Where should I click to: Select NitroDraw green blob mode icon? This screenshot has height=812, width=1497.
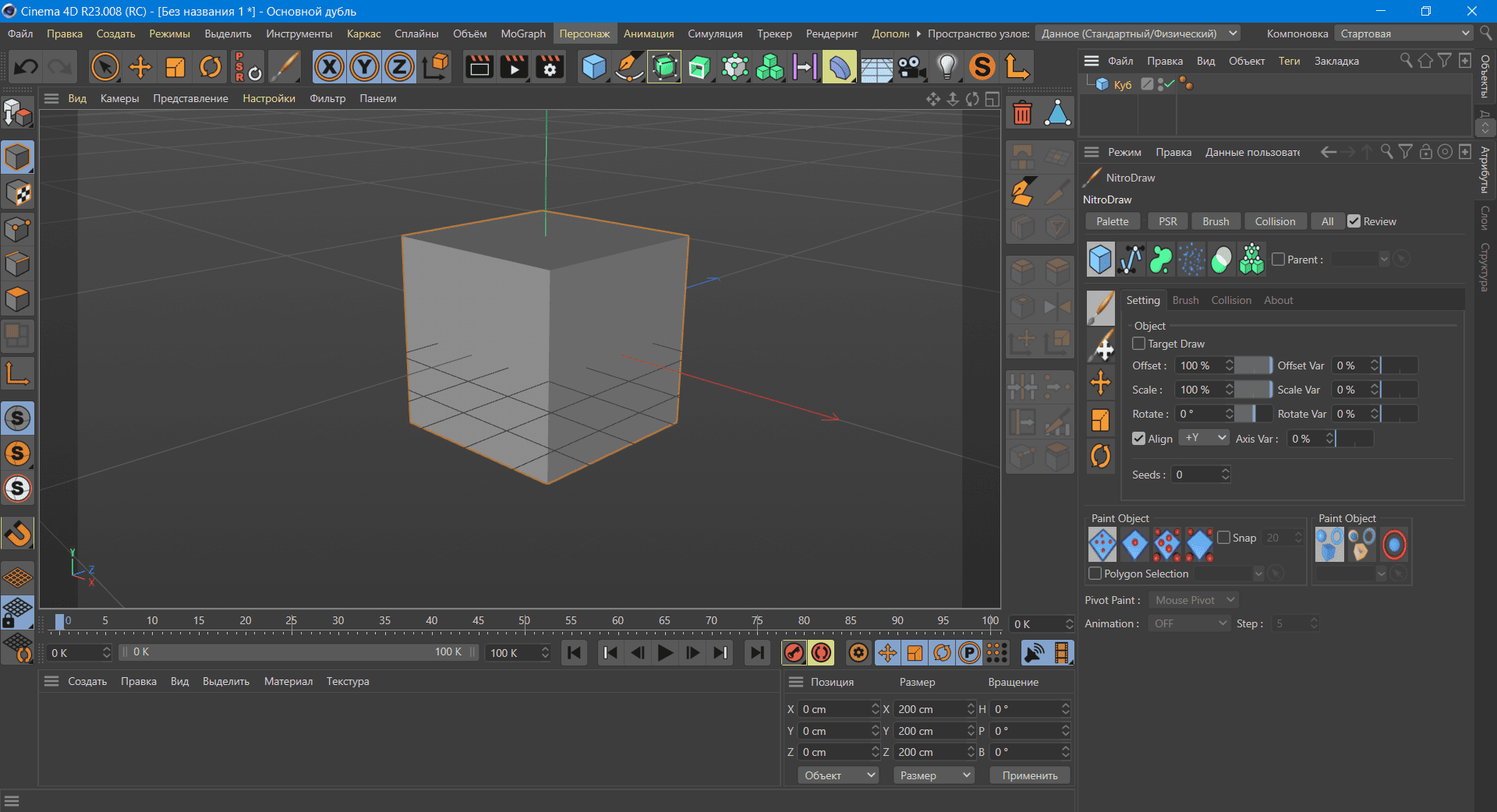click(x=1161, y=259)
